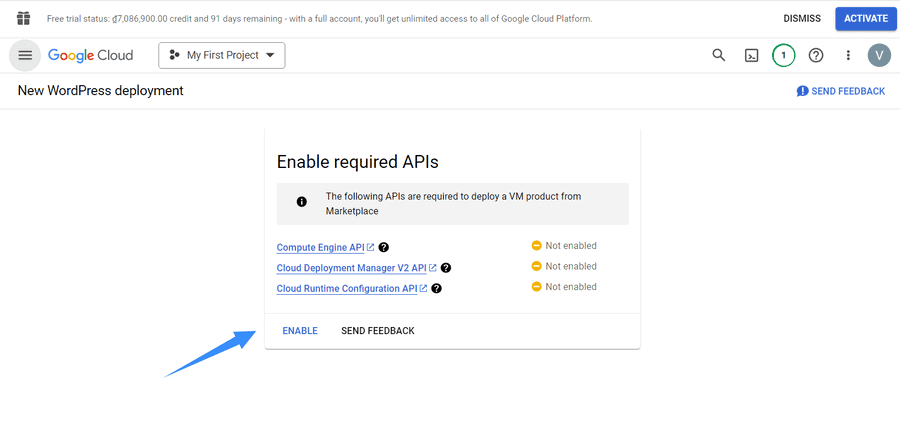
Task: Click the free trial status message text
Action: pos(319,19)
